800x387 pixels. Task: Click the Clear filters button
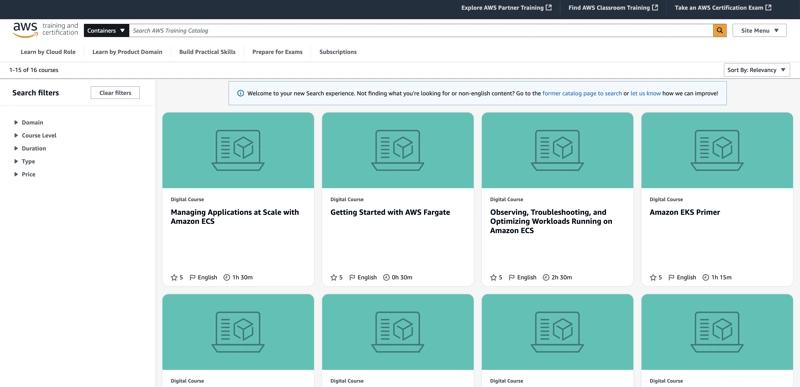(115, 93)
